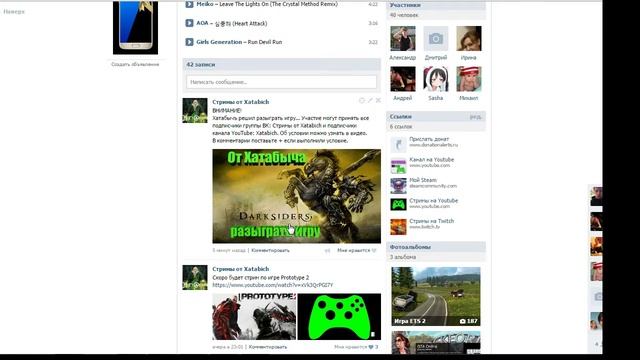Click the Sasha name link
The width and height of the screenshot is (640, 360).
pos(436,98)
